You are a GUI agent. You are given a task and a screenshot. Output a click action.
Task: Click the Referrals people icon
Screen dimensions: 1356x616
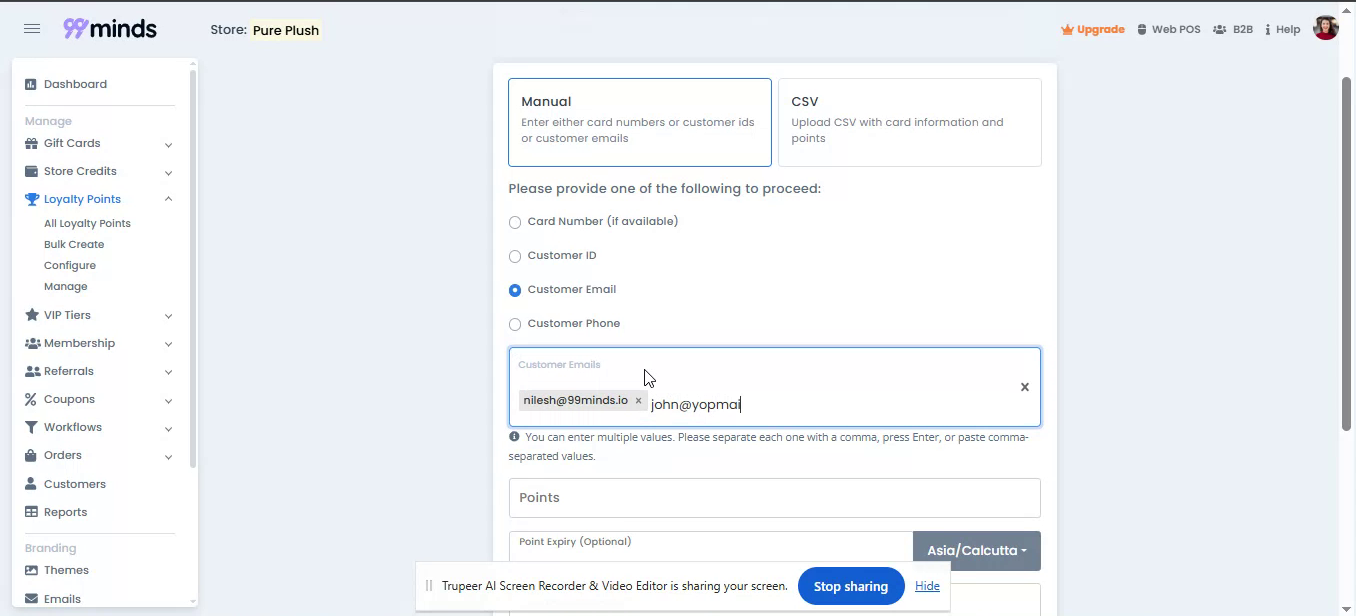coord(32,371)
